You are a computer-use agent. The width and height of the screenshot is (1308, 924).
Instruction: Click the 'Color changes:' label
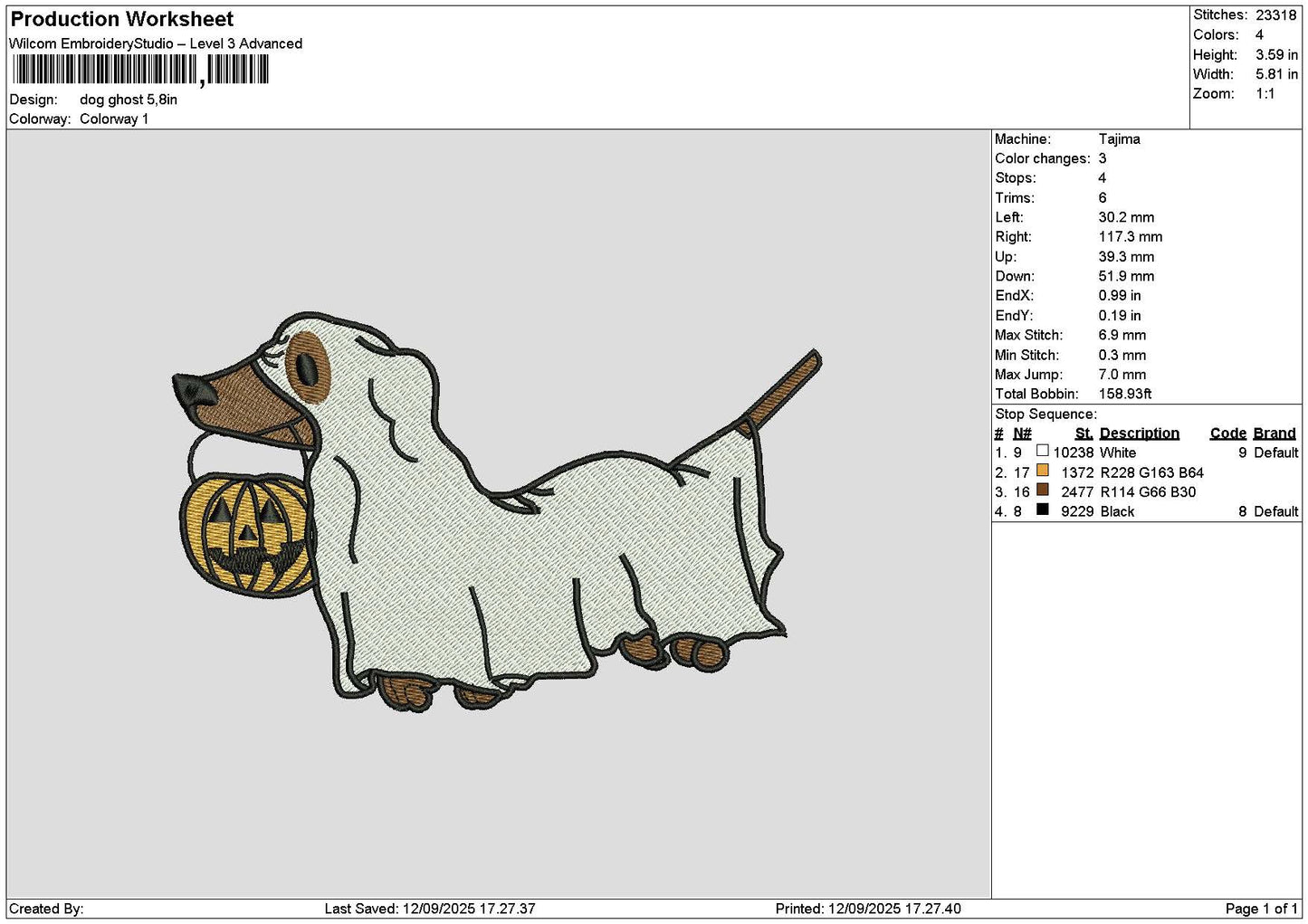(1043, 158)
